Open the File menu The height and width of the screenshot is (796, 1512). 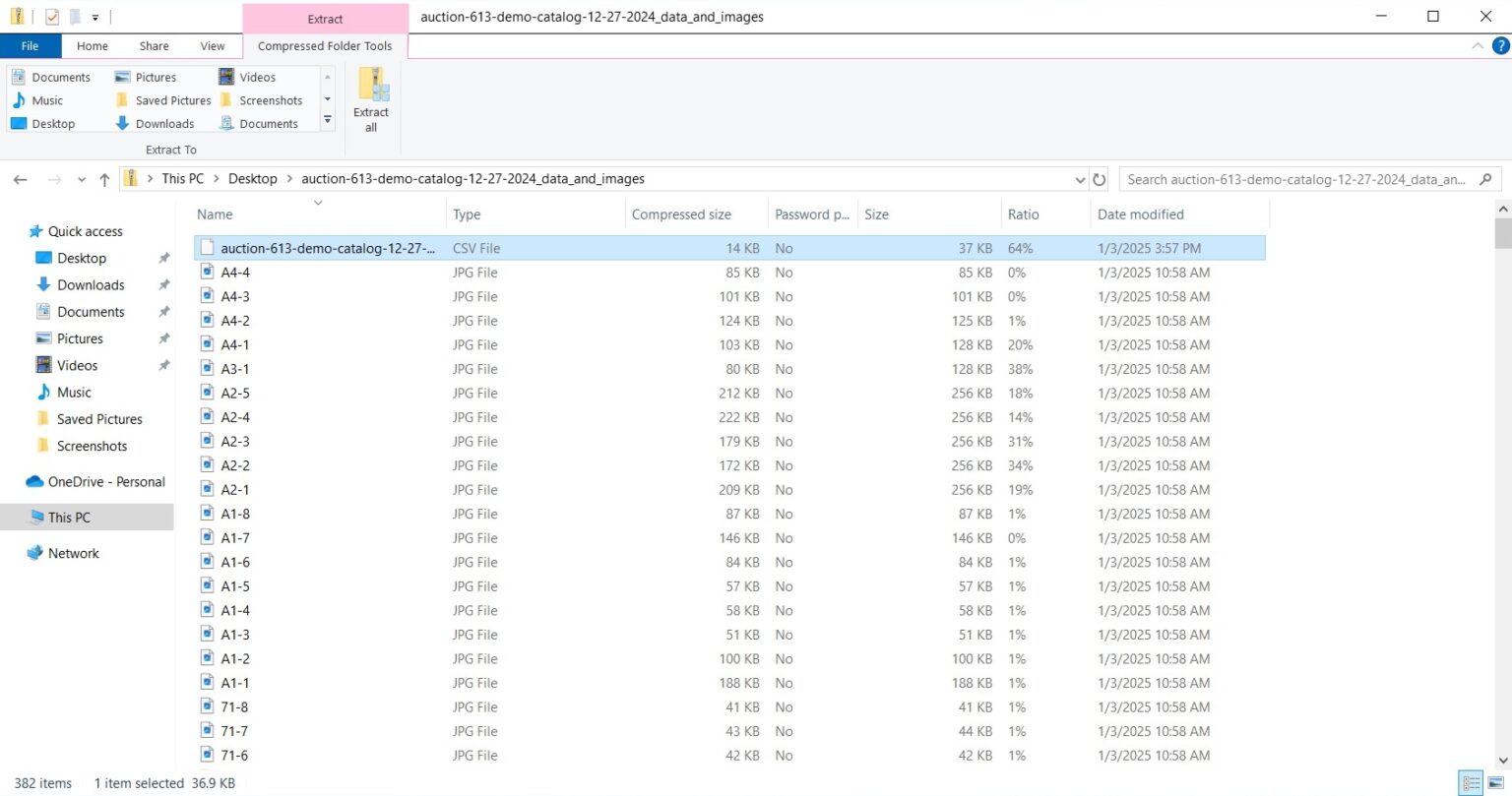31,46
